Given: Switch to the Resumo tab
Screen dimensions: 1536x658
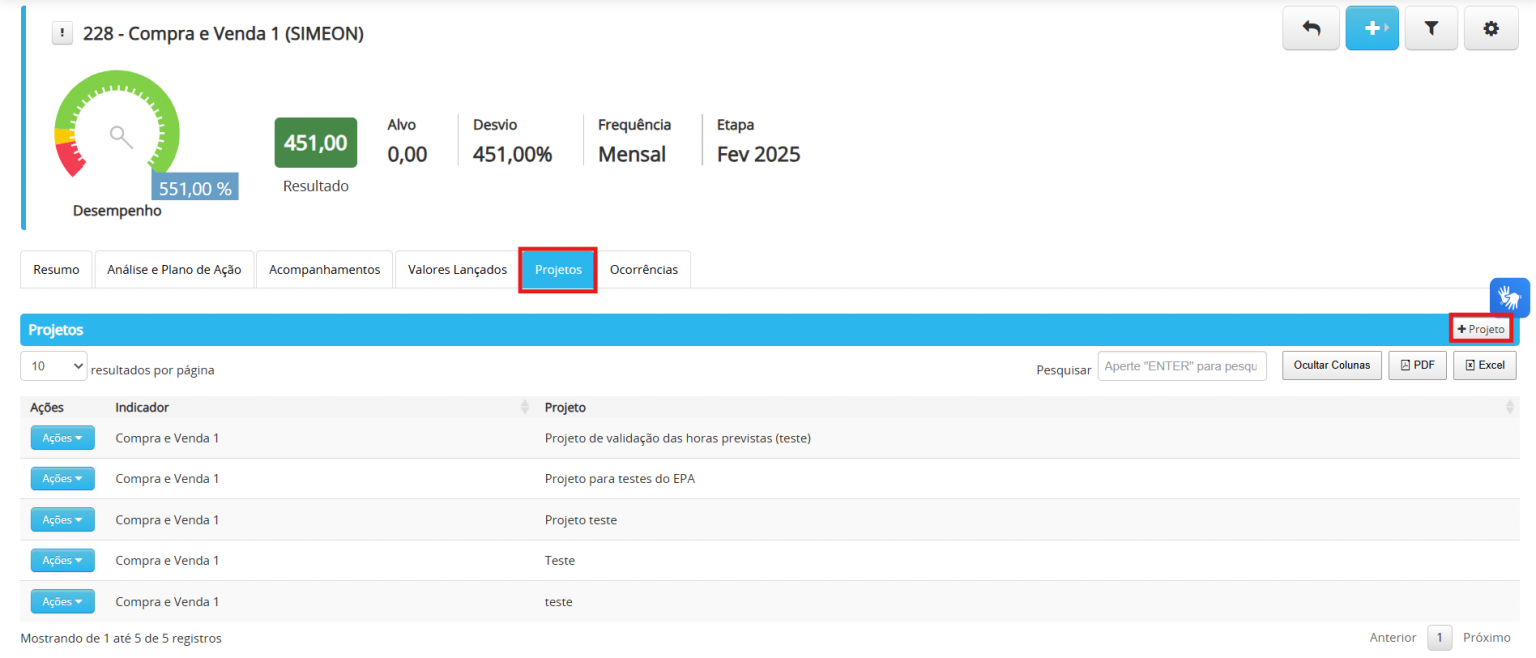Looking at the screenshot, I should coord(56,270).
